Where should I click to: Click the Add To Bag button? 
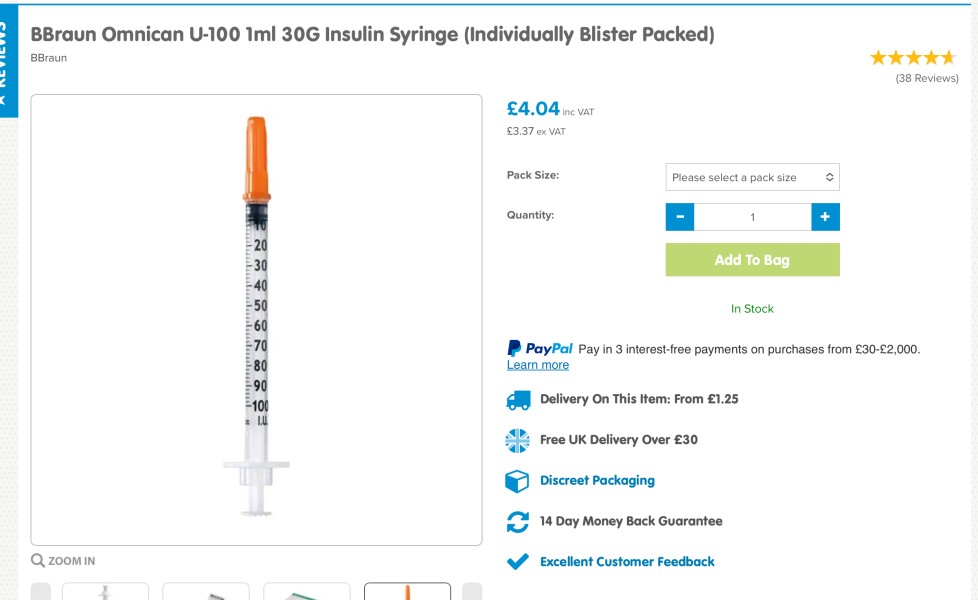[752, 260]
